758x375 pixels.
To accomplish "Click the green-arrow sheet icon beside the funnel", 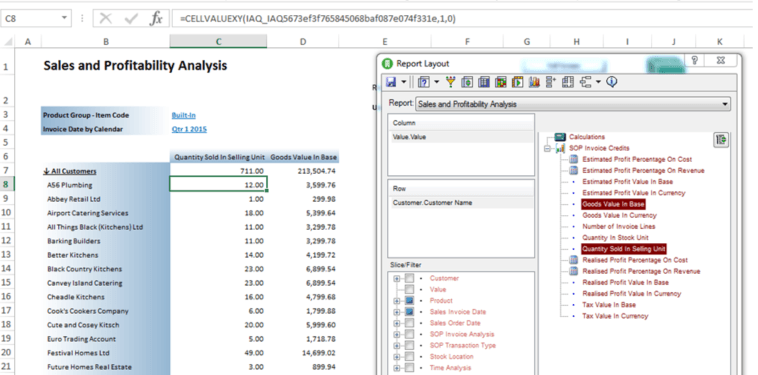I will click(x=467, y=82).
